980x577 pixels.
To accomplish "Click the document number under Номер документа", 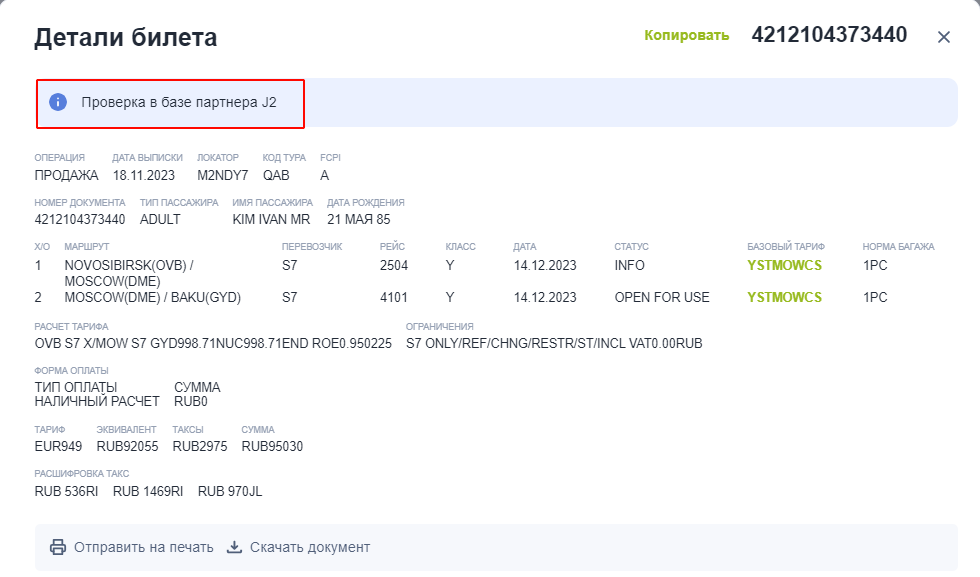I will tap(80, 219).
